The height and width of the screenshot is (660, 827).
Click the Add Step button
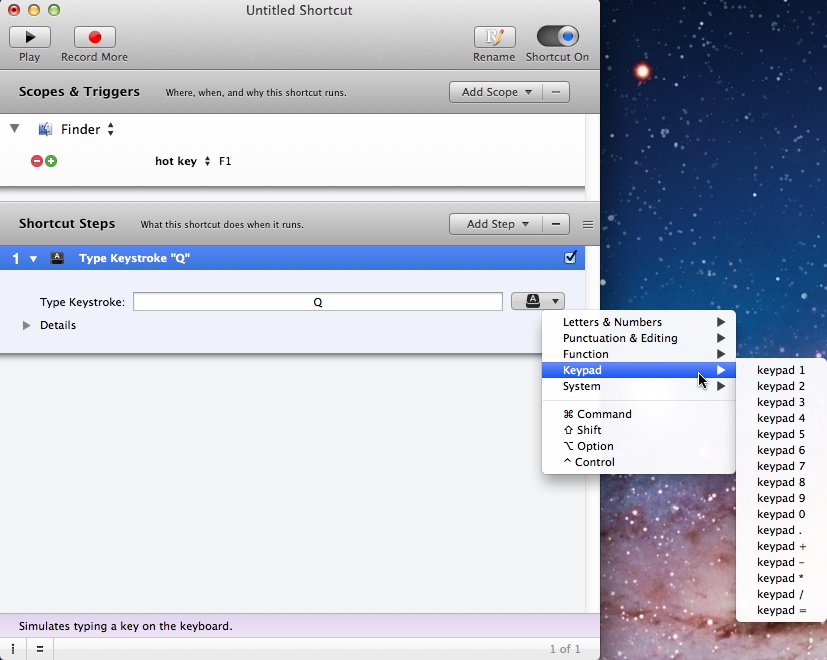(x=496, y=224)
